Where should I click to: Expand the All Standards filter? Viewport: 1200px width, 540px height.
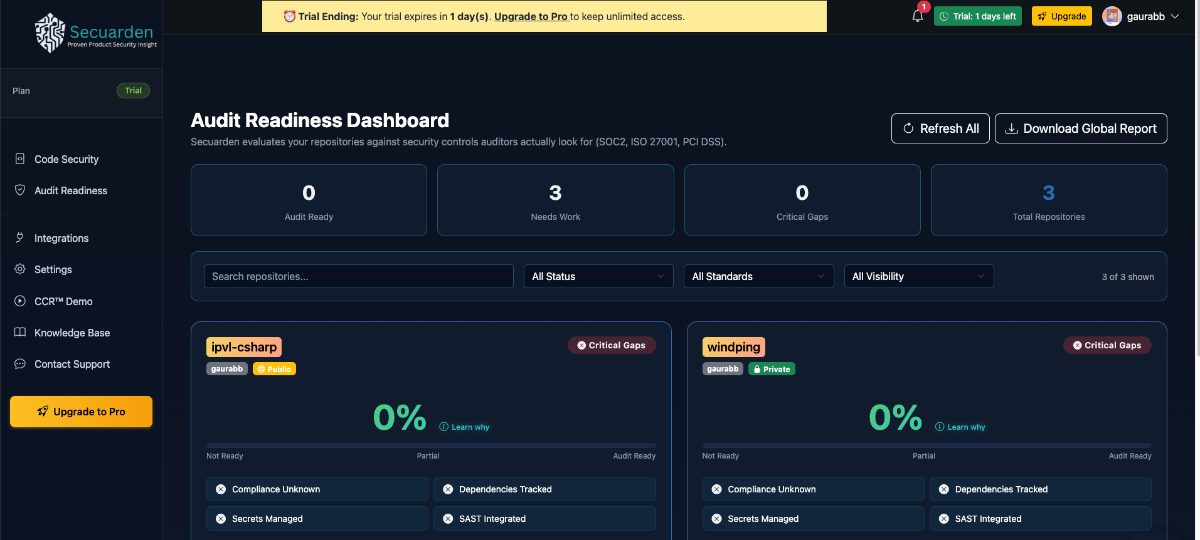tap(758, 276)
